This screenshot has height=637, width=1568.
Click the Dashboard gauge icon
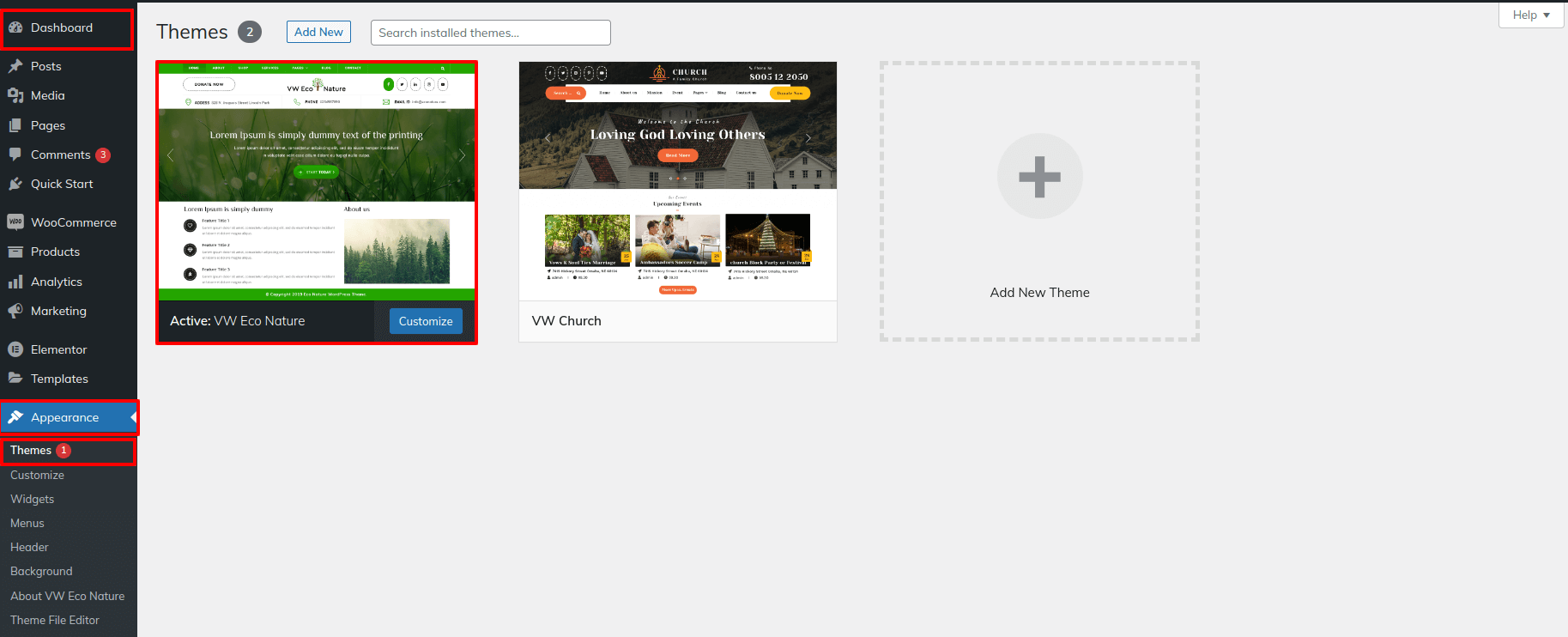pyautogui.click(x=15, y=27)
